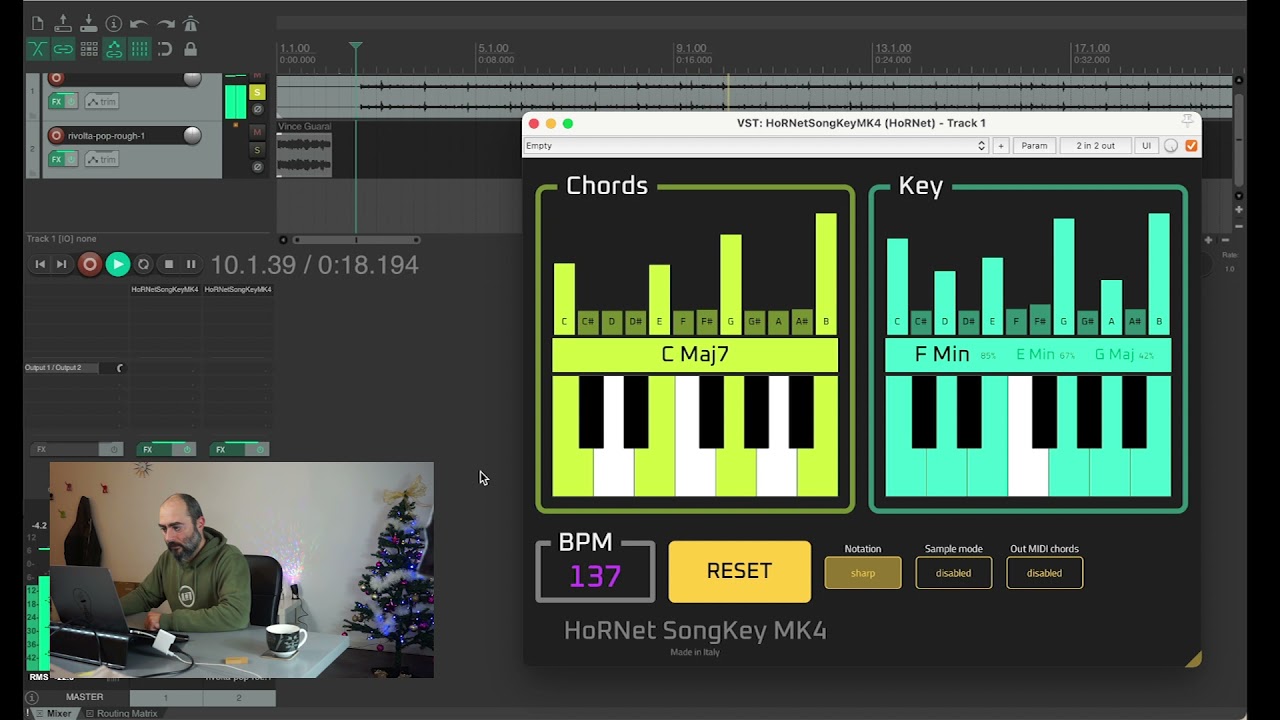
Task: Go to project start transport button
Action: (40, 264)
